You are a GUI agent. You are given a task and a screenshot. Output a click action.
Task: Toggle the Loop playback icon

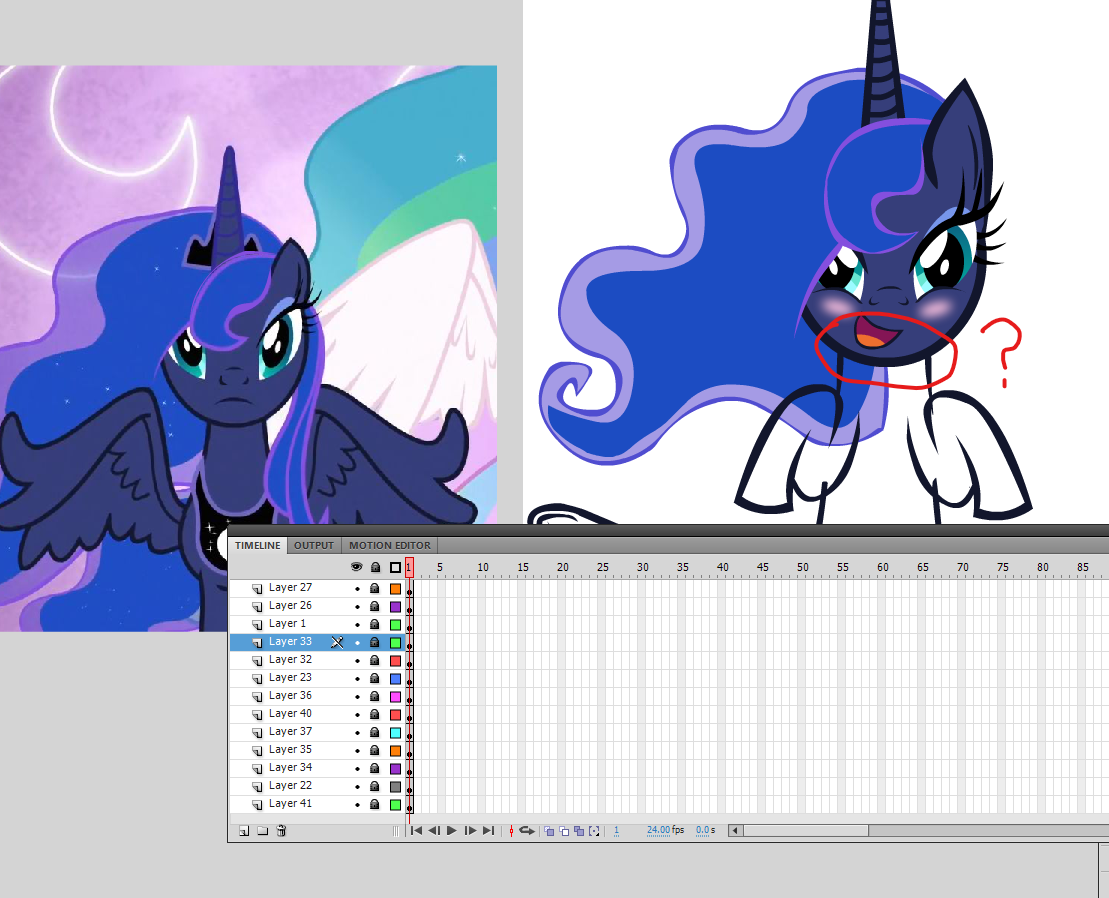click(527, 831)
